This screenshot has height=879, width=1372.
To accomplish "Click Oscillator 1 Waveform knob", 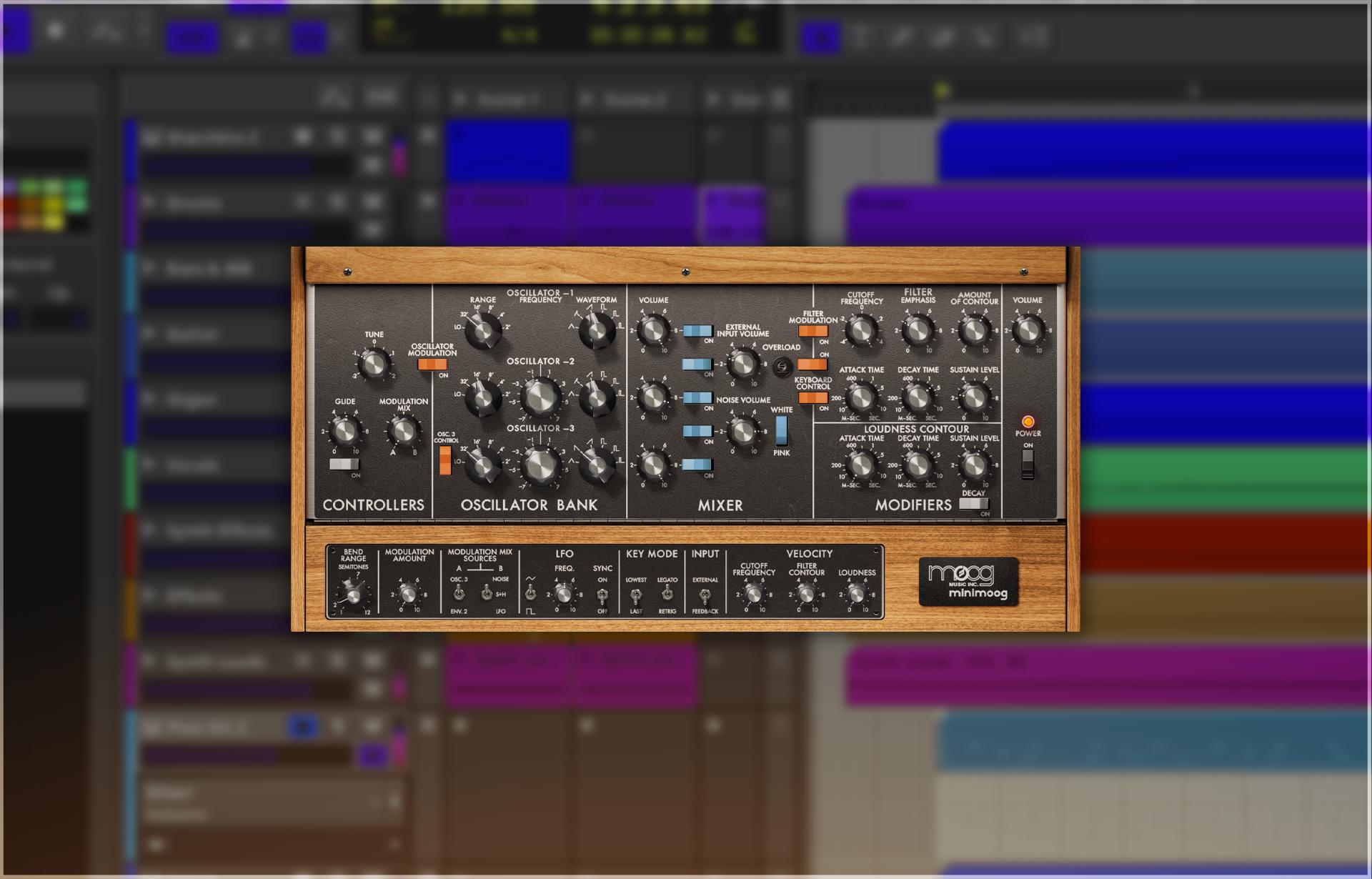I will (x=596, y=331).
